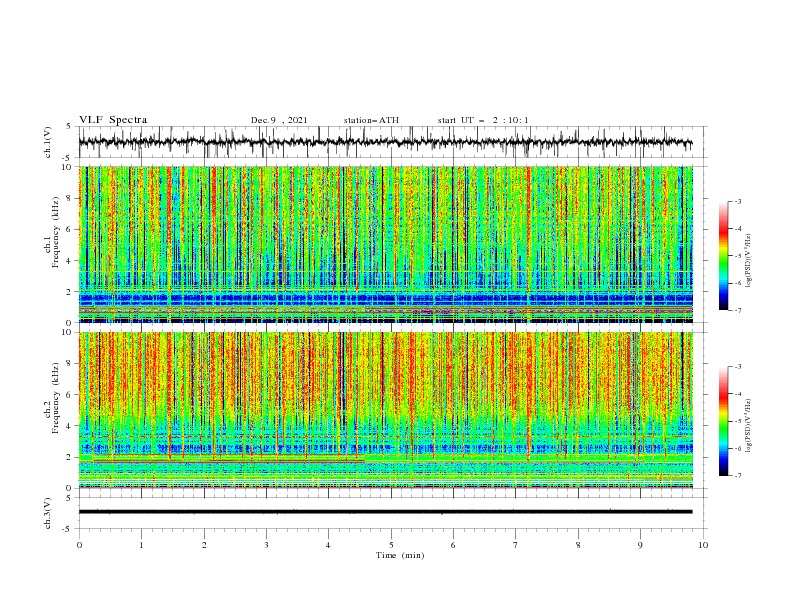Image resolution: width=792 pixels, height=612 pixels.
Task: Click the ch.1(V) waveform trace panel
Action: click(392, 142)
